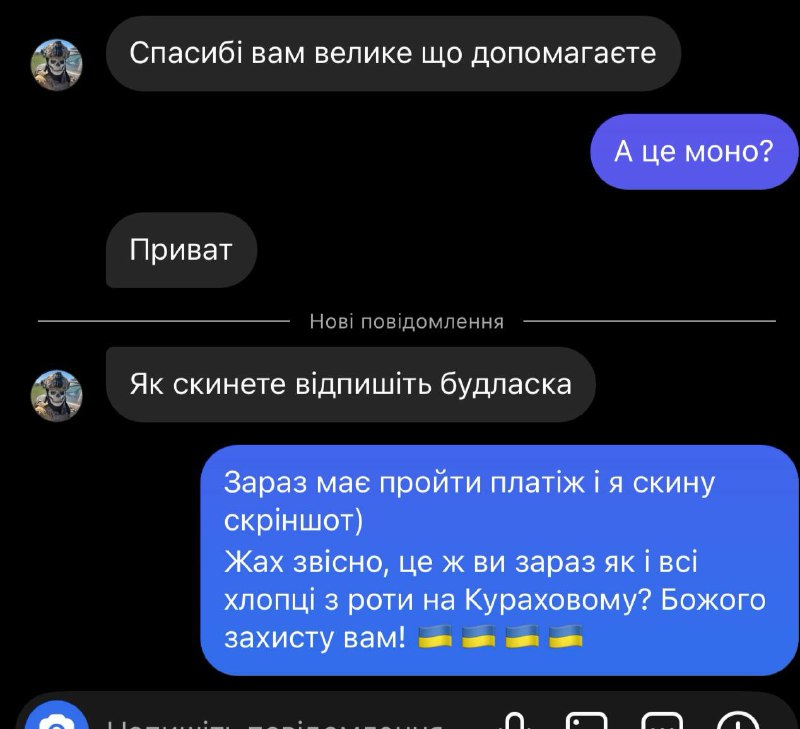Click the 'Нові повідомлення' divider label
This screenshot has width=800, height=729.
point(407,321)
